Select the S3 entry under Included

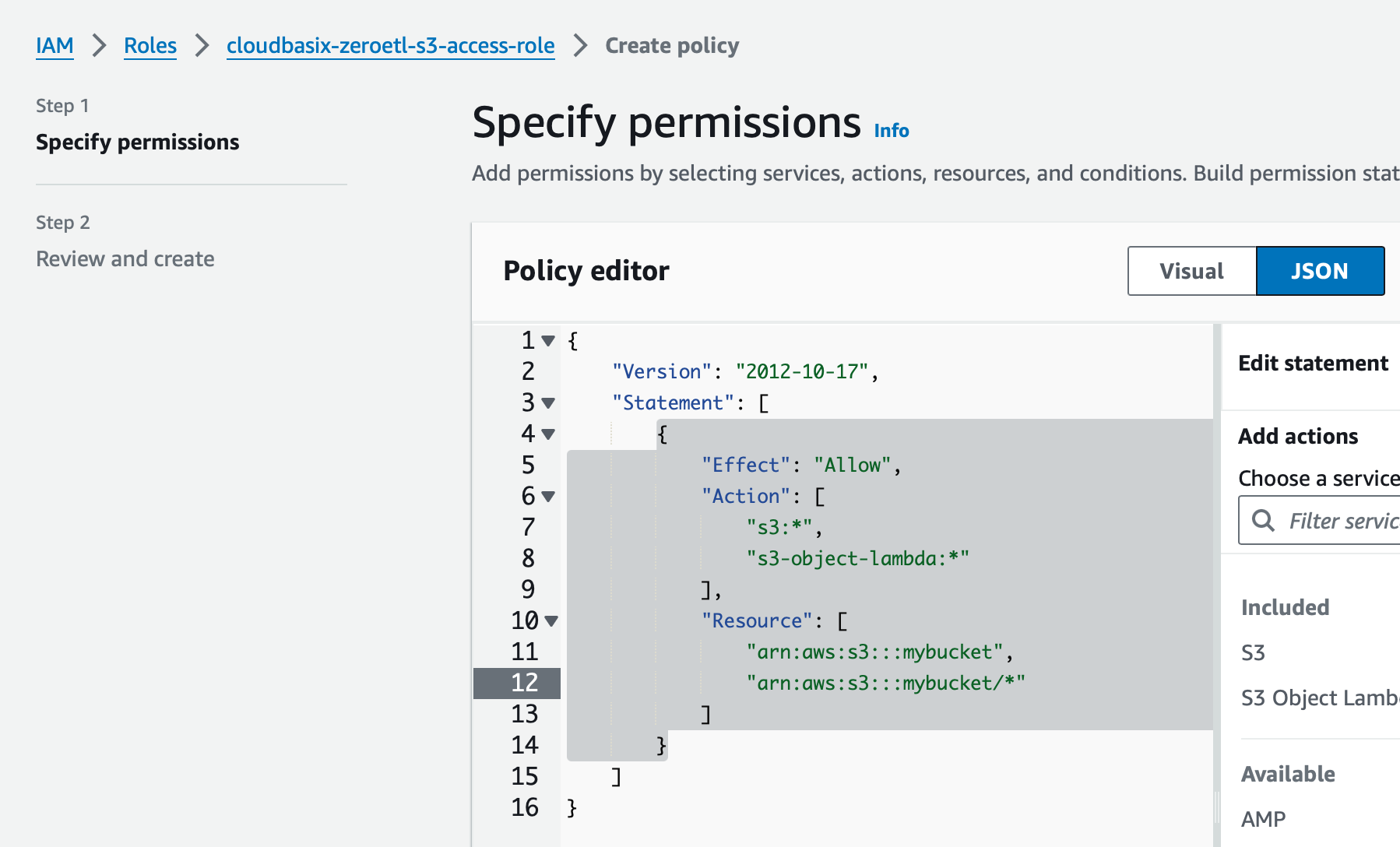point(1253,652)
